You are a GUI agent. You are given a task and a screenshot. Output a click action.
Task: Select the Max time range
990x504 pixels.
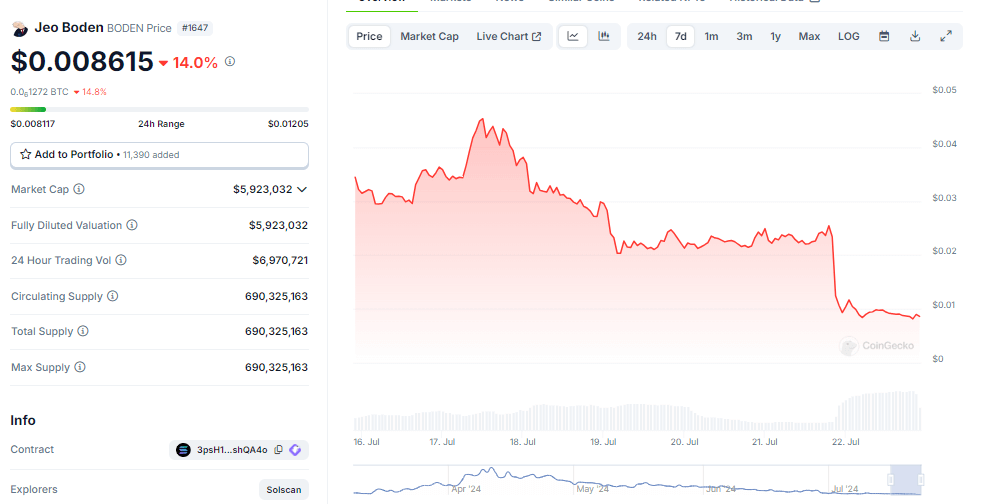click(x=809, y=37)
